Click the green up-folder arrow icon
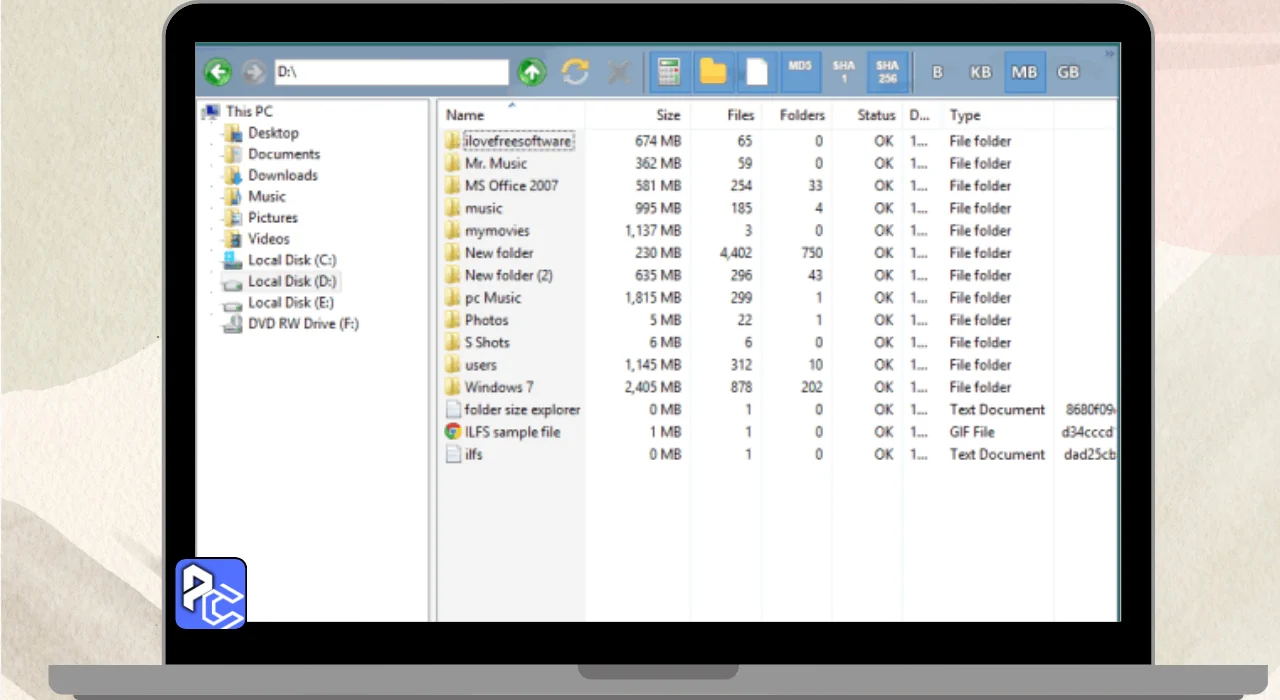The height and width of the screenshot is (700, 1280). tap(532, 72)
